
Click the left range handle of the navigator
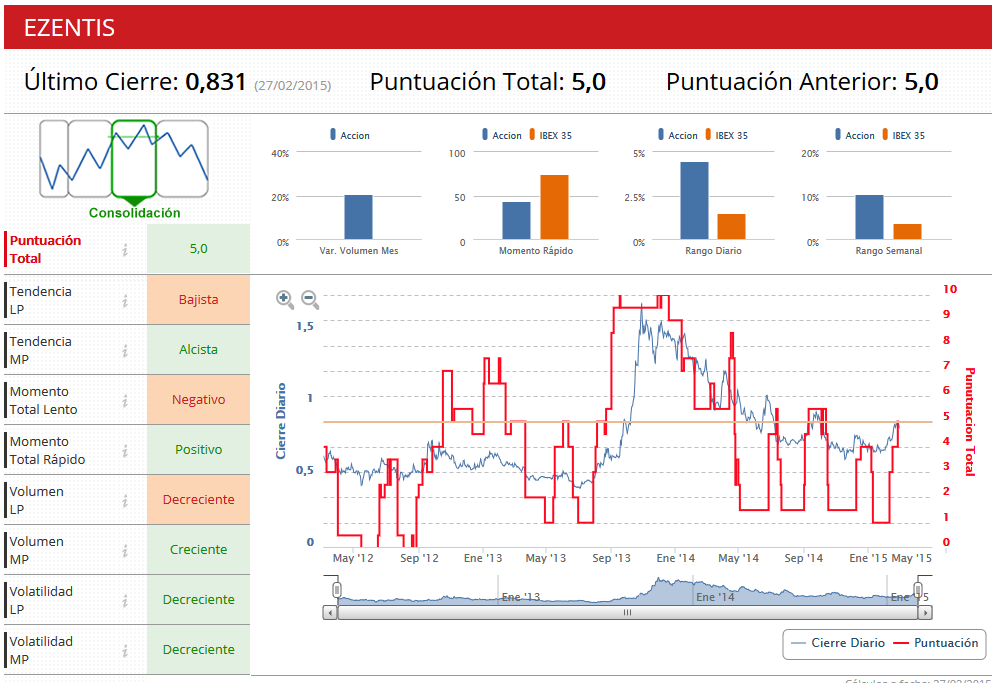[x=336, y=590]
